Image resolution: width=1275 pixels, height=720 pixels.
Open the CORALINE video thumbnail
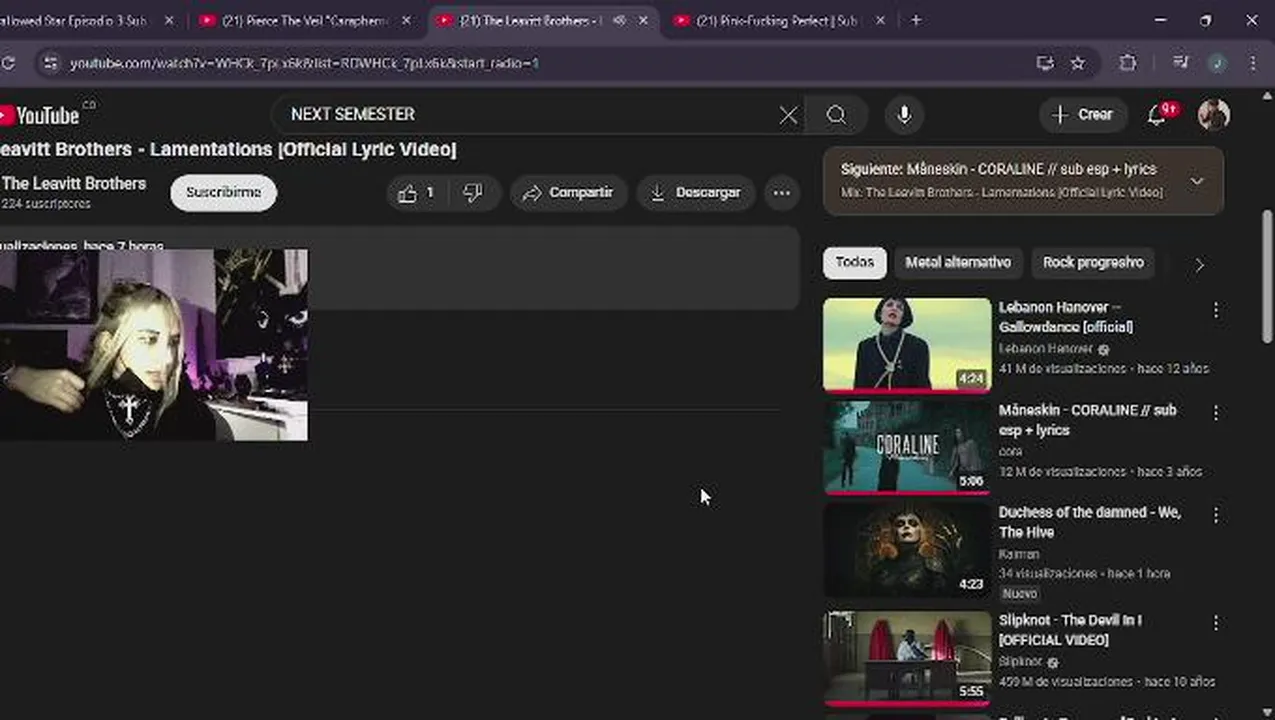click(907, 448)
